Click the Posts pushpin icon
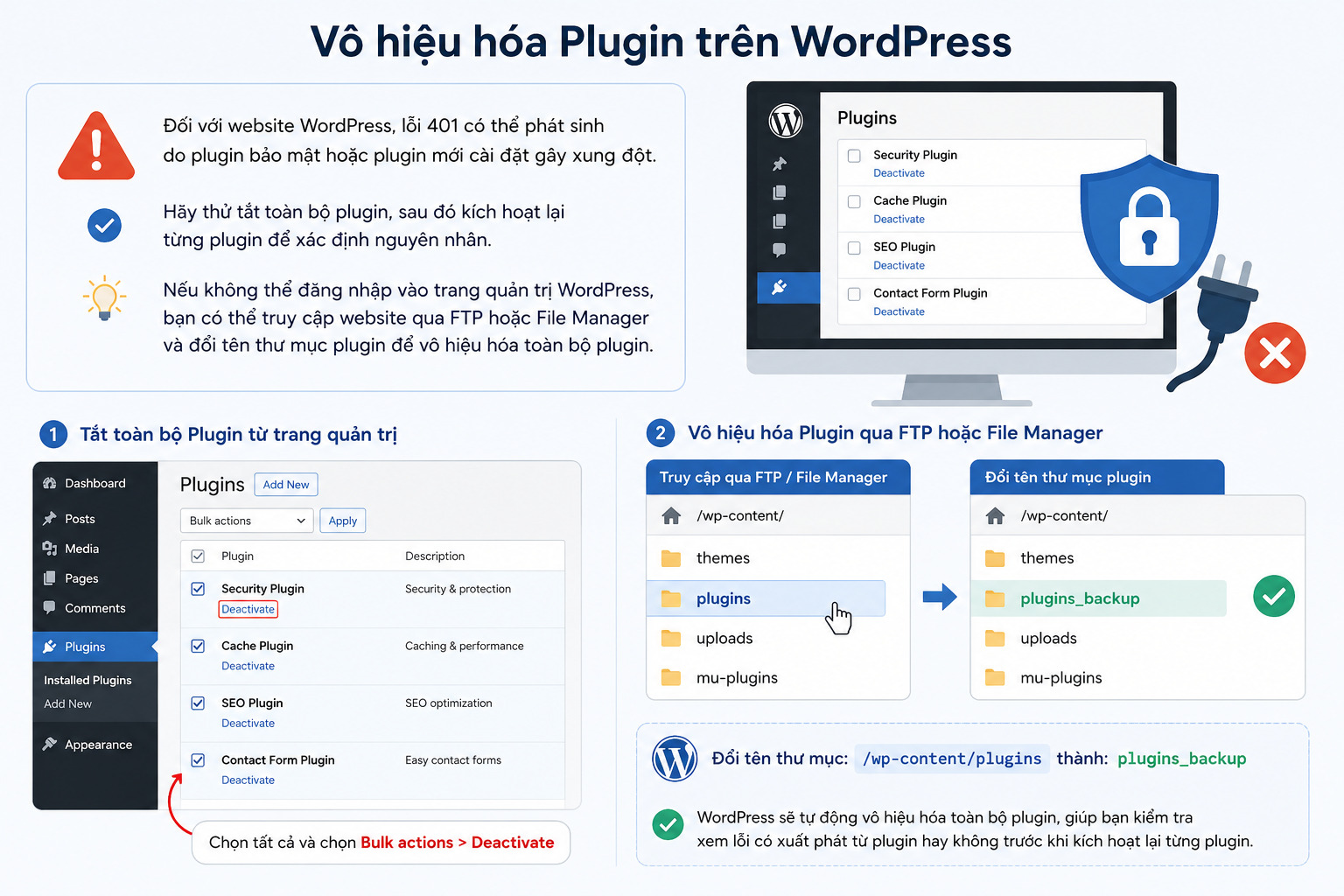The image size is (1344, 896). [50, 519]
